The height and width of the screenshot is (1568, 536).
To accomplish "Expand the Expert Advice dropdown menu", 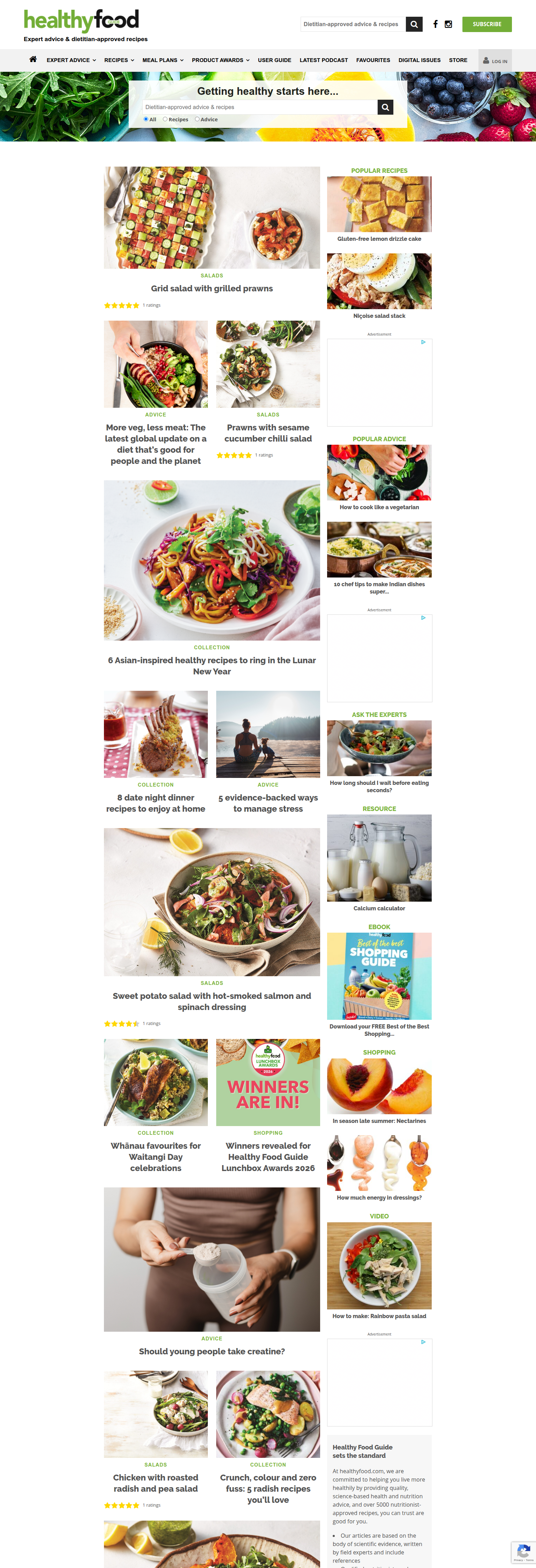I will 71,60.
